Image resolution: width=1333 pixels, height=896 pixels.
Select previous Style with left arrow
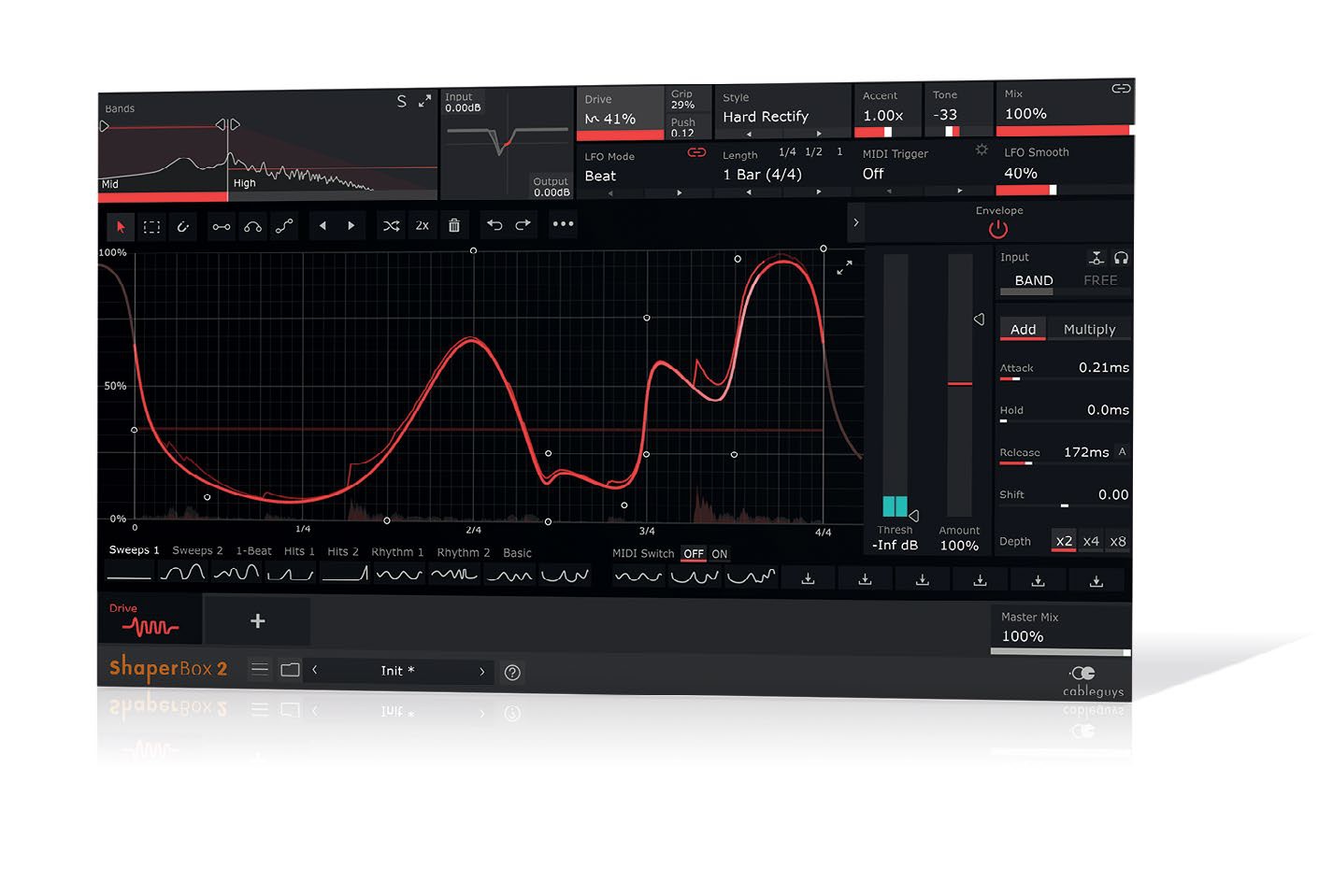[x=749, y=134]
